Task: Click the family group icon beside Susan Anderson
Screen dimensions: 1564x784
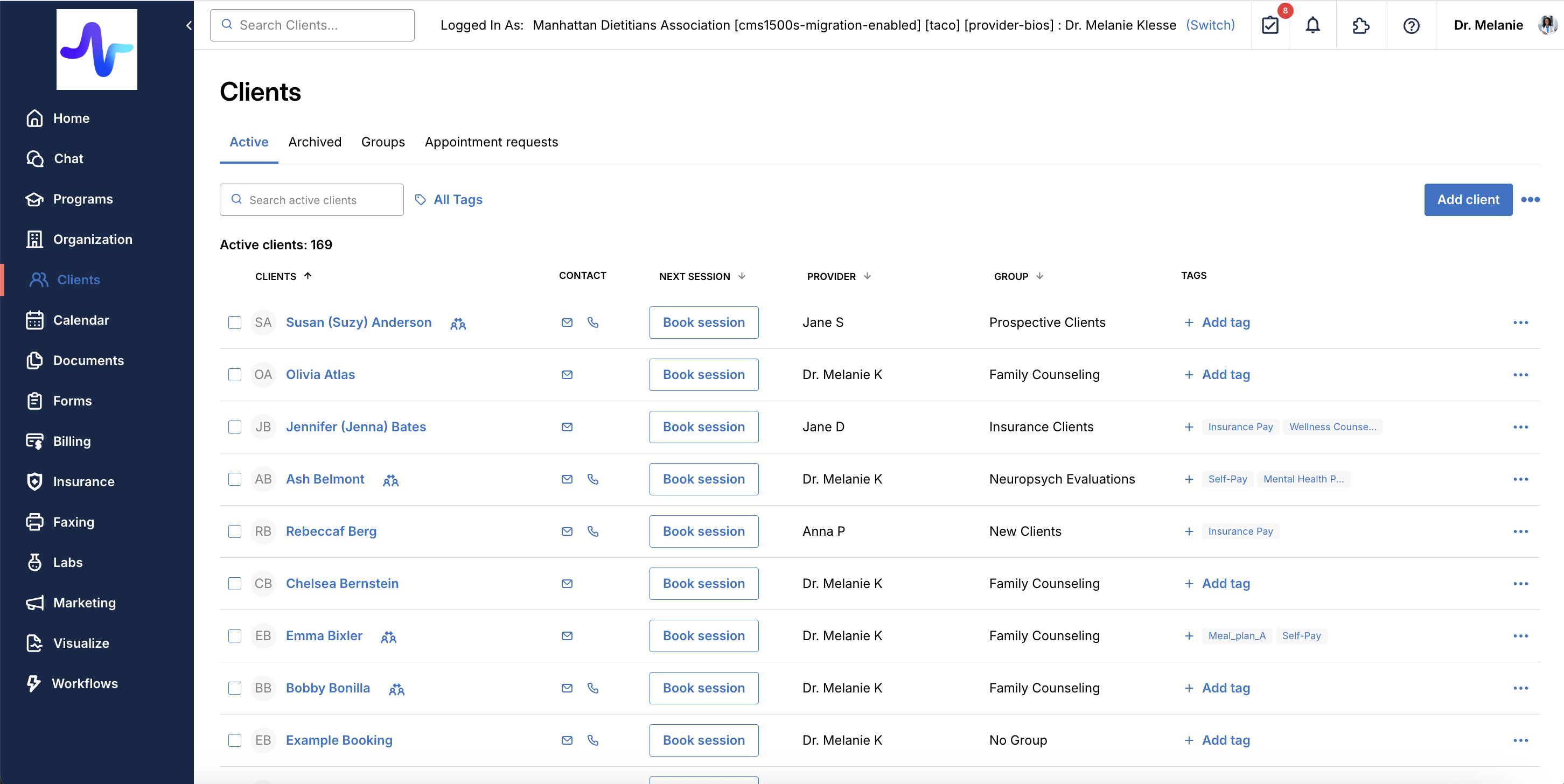Action: click(458, 324)
